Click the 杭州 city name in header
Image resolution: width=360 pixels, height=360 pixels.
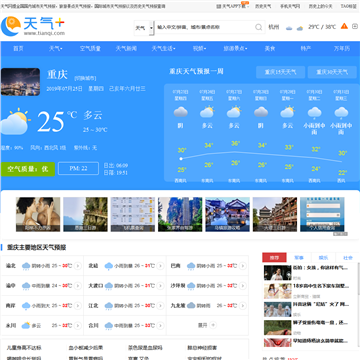pyautogui.click(x=274, y=27)
